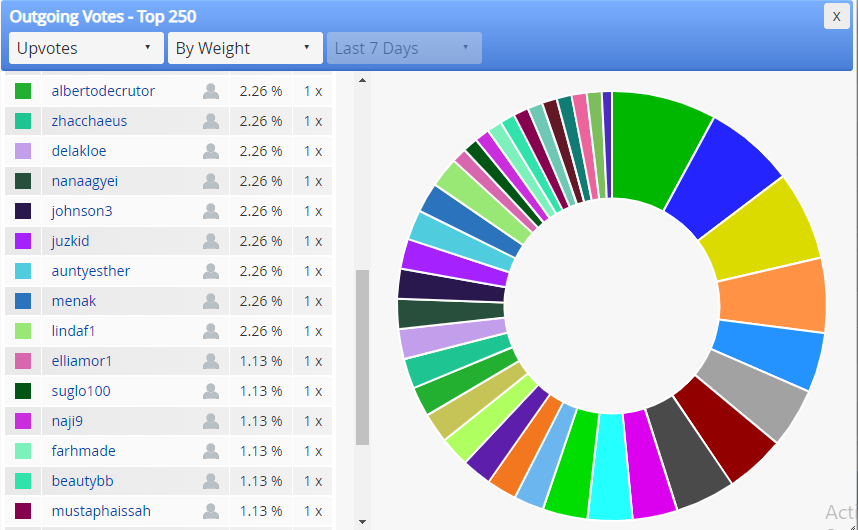Open the Upvotes dropdown
Viewport: 858px width, 530px height.
tap(86, 48)
